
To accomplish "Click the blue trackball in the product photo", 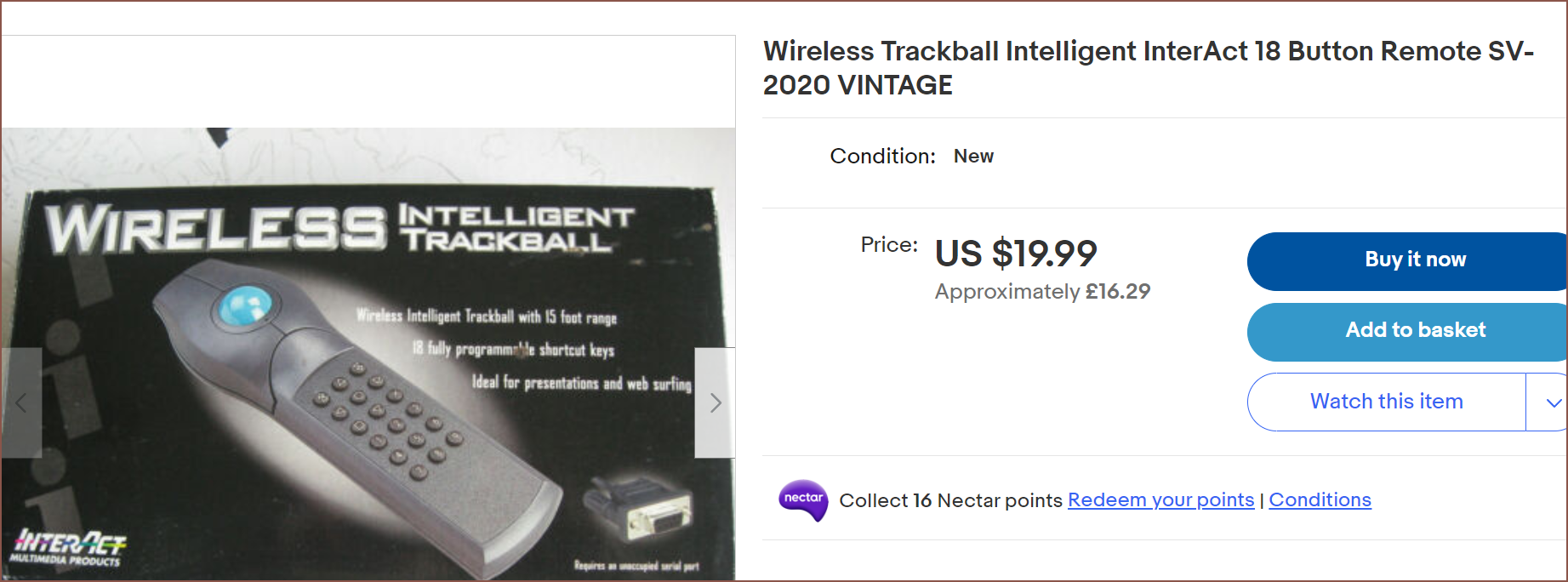I will [245, 305].
